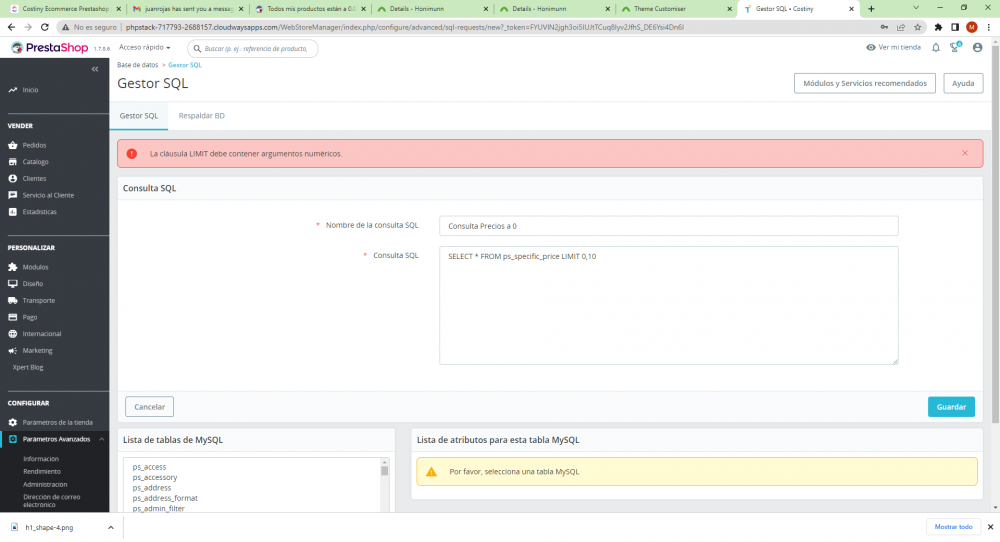Switch to Costiny Ecommerce Prestashop browser tab
This screenshot has height=542, width=1000.
(x=64, y=9)
